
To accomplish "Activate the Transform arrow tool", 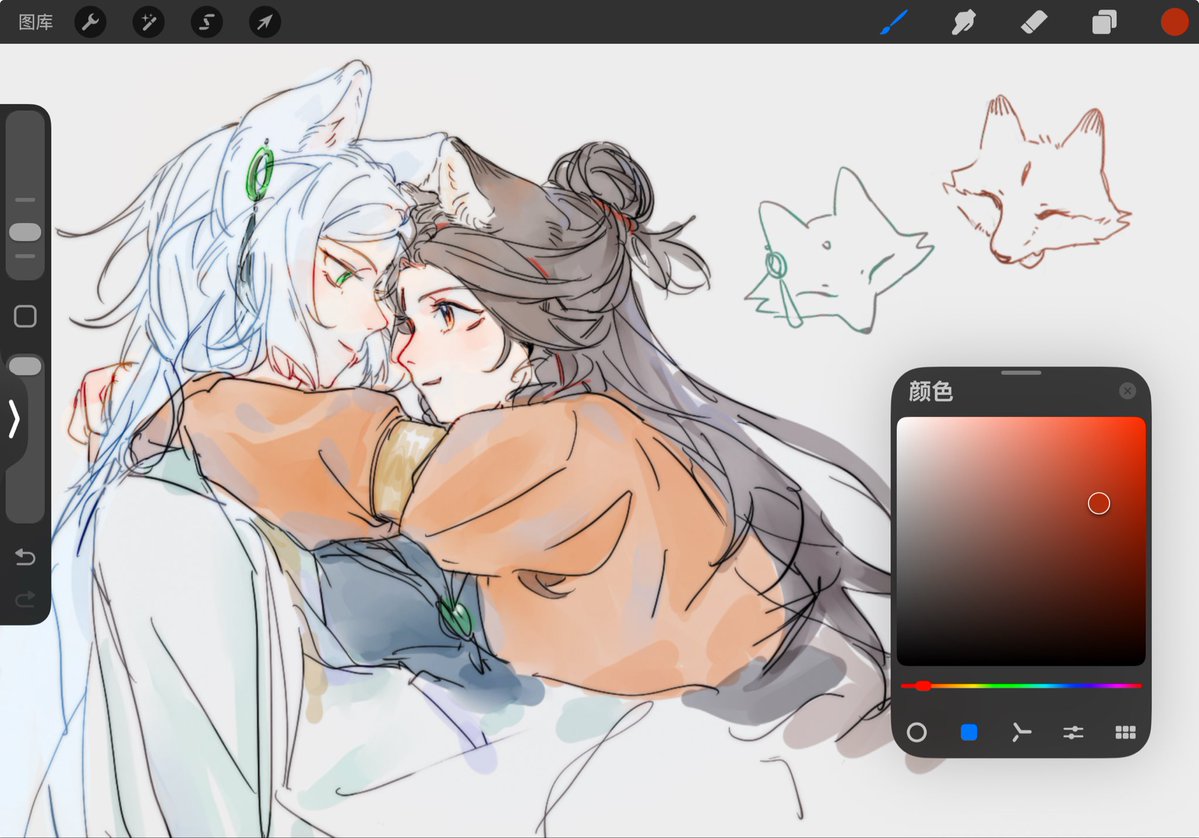I will pos(265,22).
